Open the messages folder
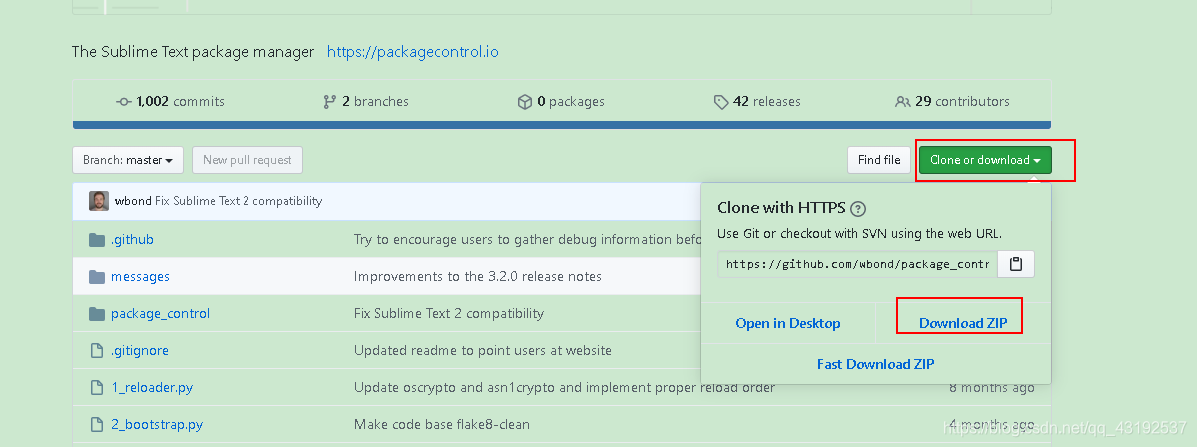The height and width of the screenshot is (447, 1197). [140, 276]
